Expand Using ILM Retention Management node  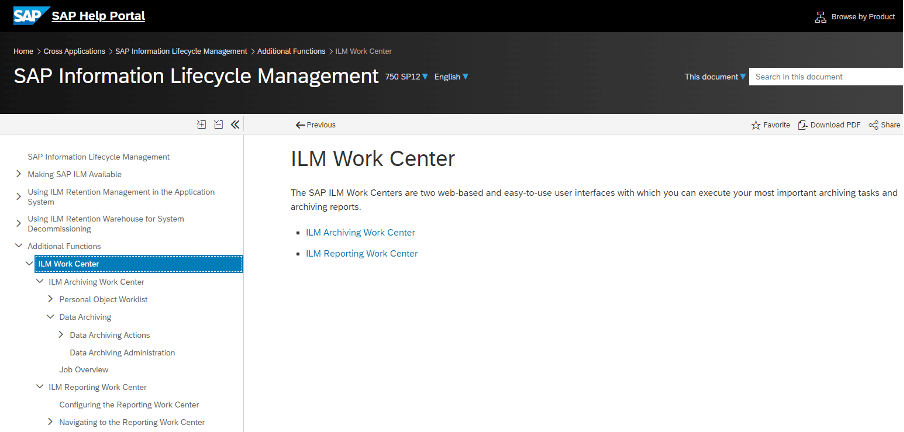(x=19, y=197)
